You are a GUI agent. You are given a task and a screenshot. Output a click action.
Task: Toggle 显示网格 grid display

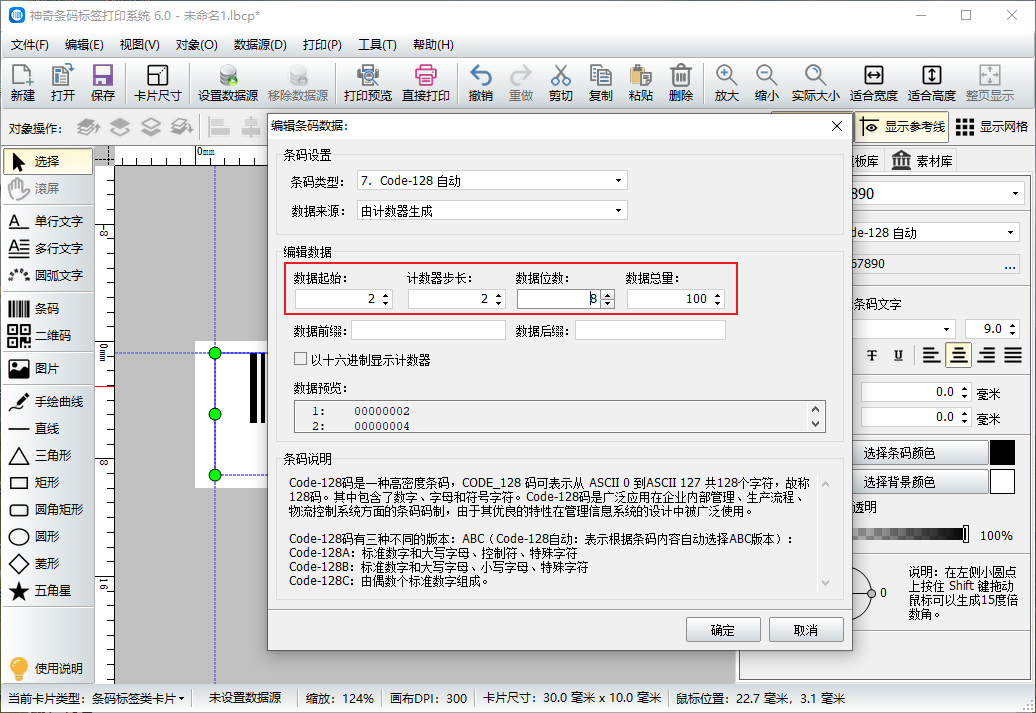(992, 127)
